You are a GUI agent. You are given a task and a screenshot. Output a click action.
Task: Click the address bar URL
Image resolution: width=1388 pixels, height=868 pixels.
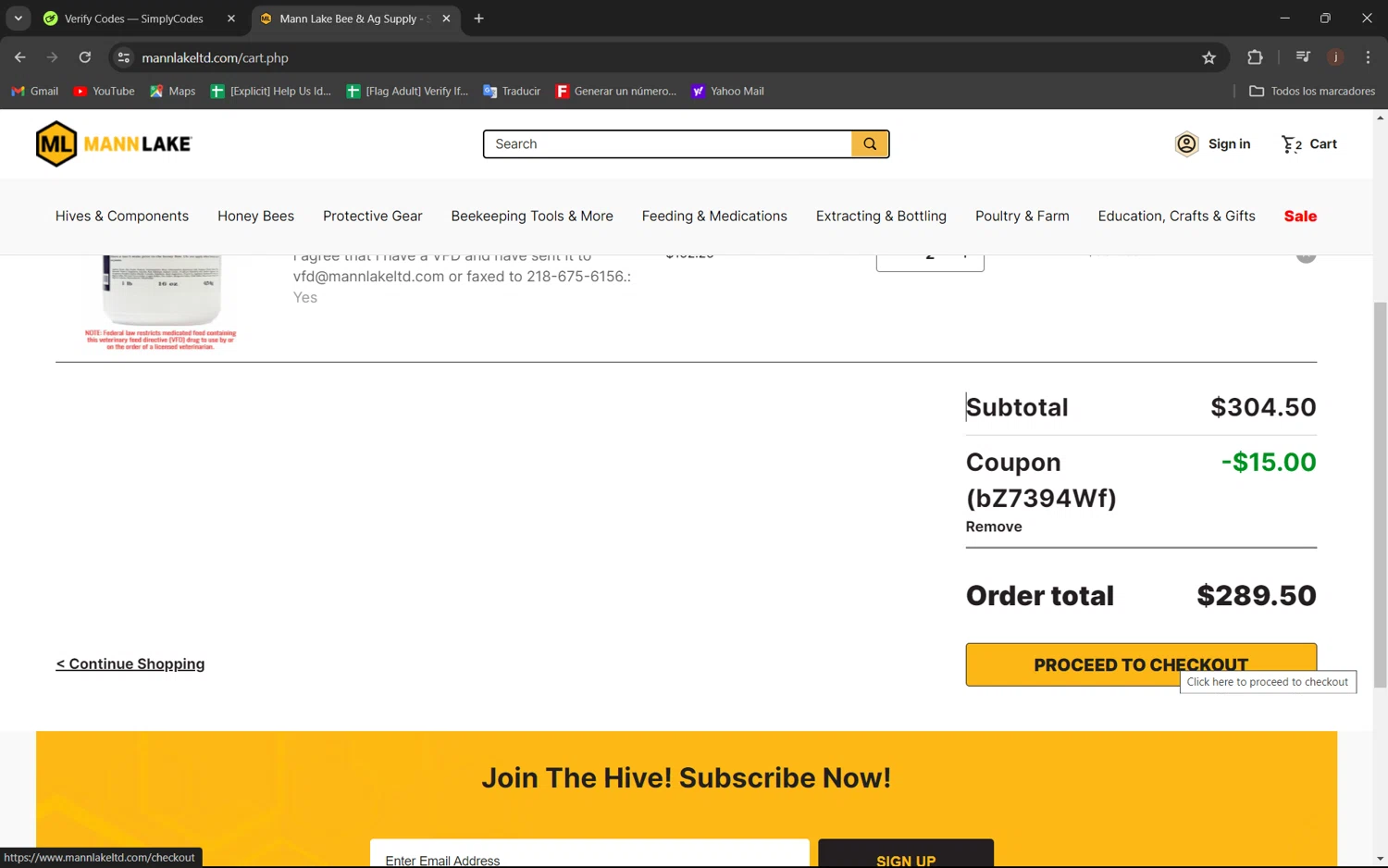click(215, 57)
